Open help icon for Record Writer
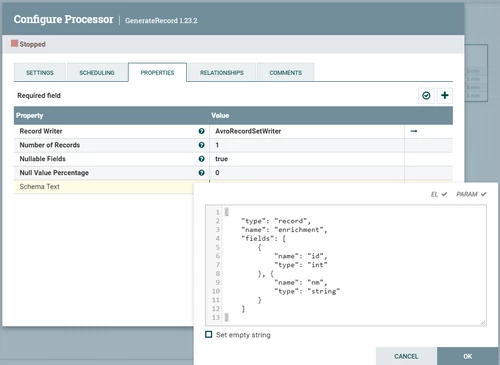This screenshot has height=365, width=500. 201,131
